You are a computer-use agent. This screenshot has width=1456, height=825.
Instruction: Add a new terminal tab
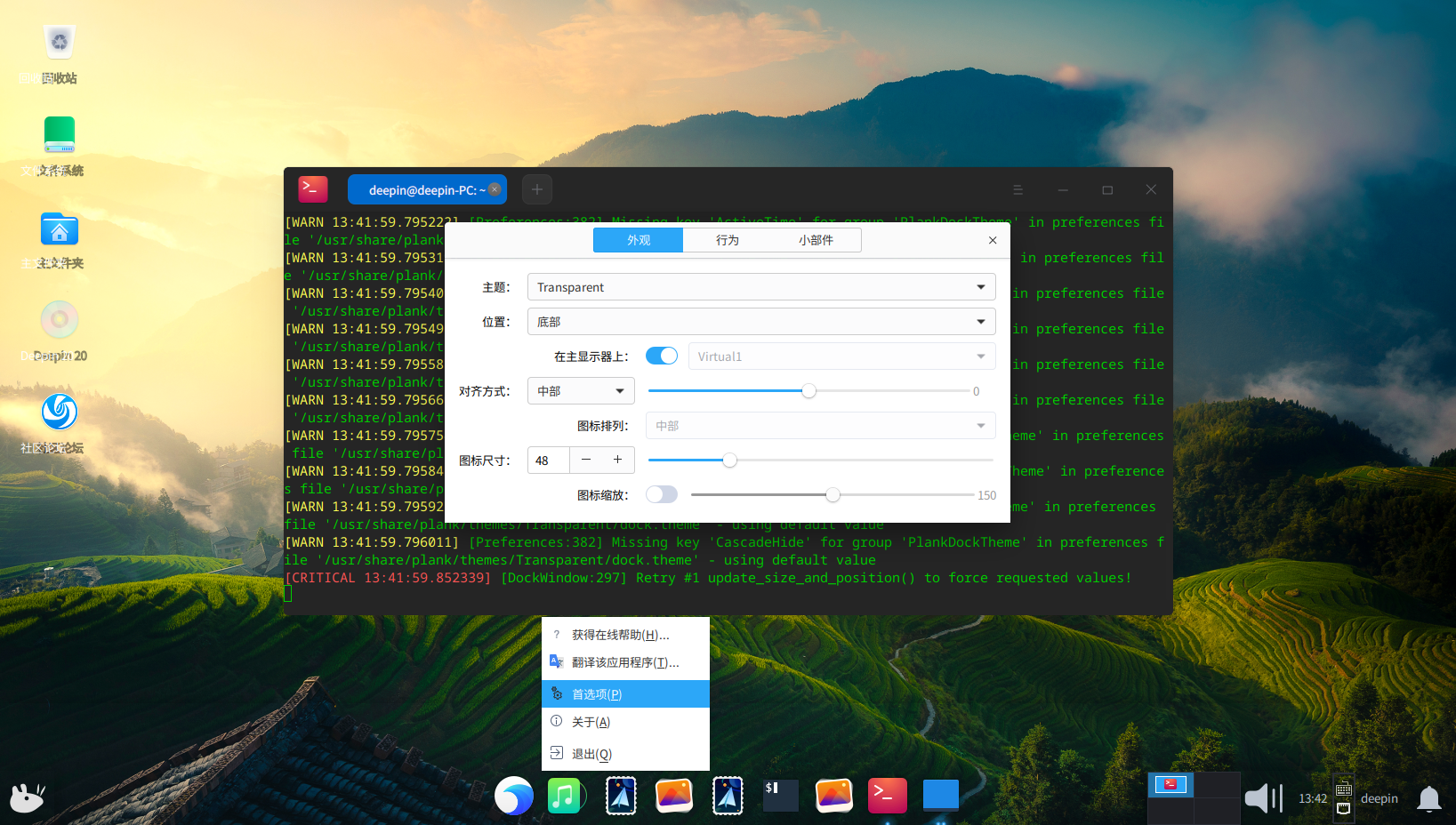(537, 189)
